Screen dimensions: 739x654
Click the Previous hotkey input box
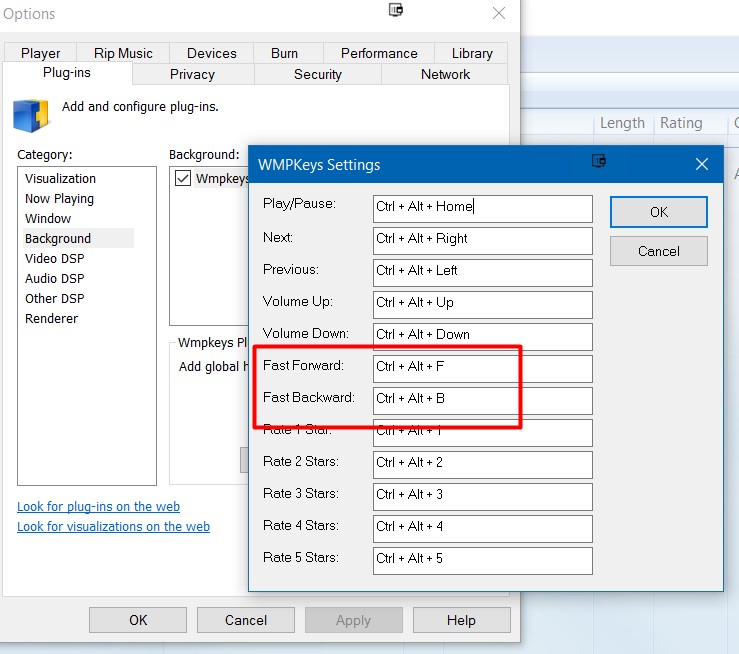[483, 273]
